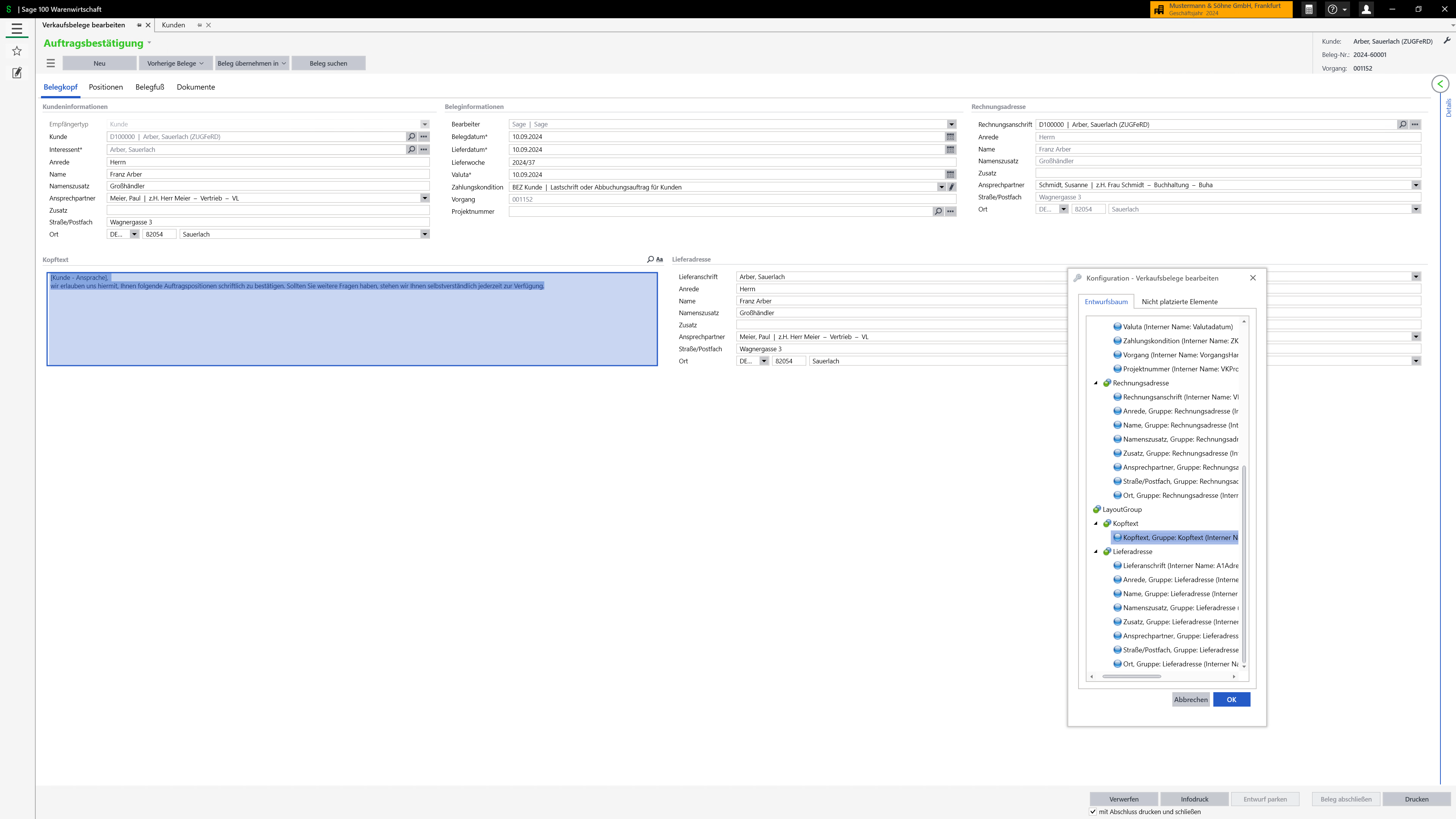Open the Beleg übernehmen in dropdown
The image size is (1456, 819).
pyautogui.click(x=252, y=63)
